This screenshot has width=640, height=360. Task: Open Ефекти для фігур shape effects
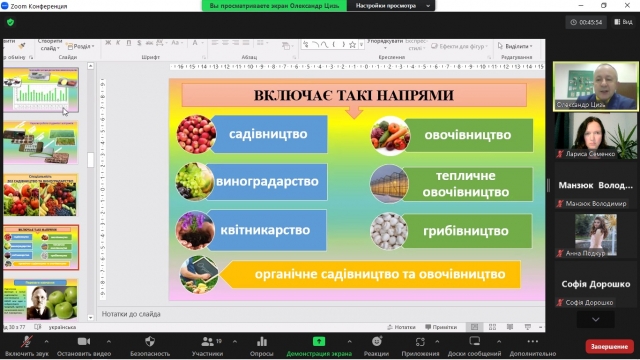(459, 46)
